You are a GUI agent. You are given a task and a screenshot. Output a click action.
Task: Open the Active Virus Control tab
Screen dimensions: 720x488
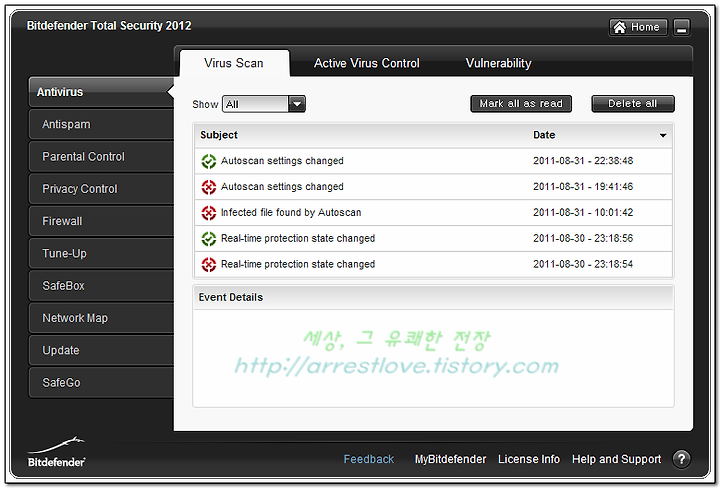(x=366, y=63)
